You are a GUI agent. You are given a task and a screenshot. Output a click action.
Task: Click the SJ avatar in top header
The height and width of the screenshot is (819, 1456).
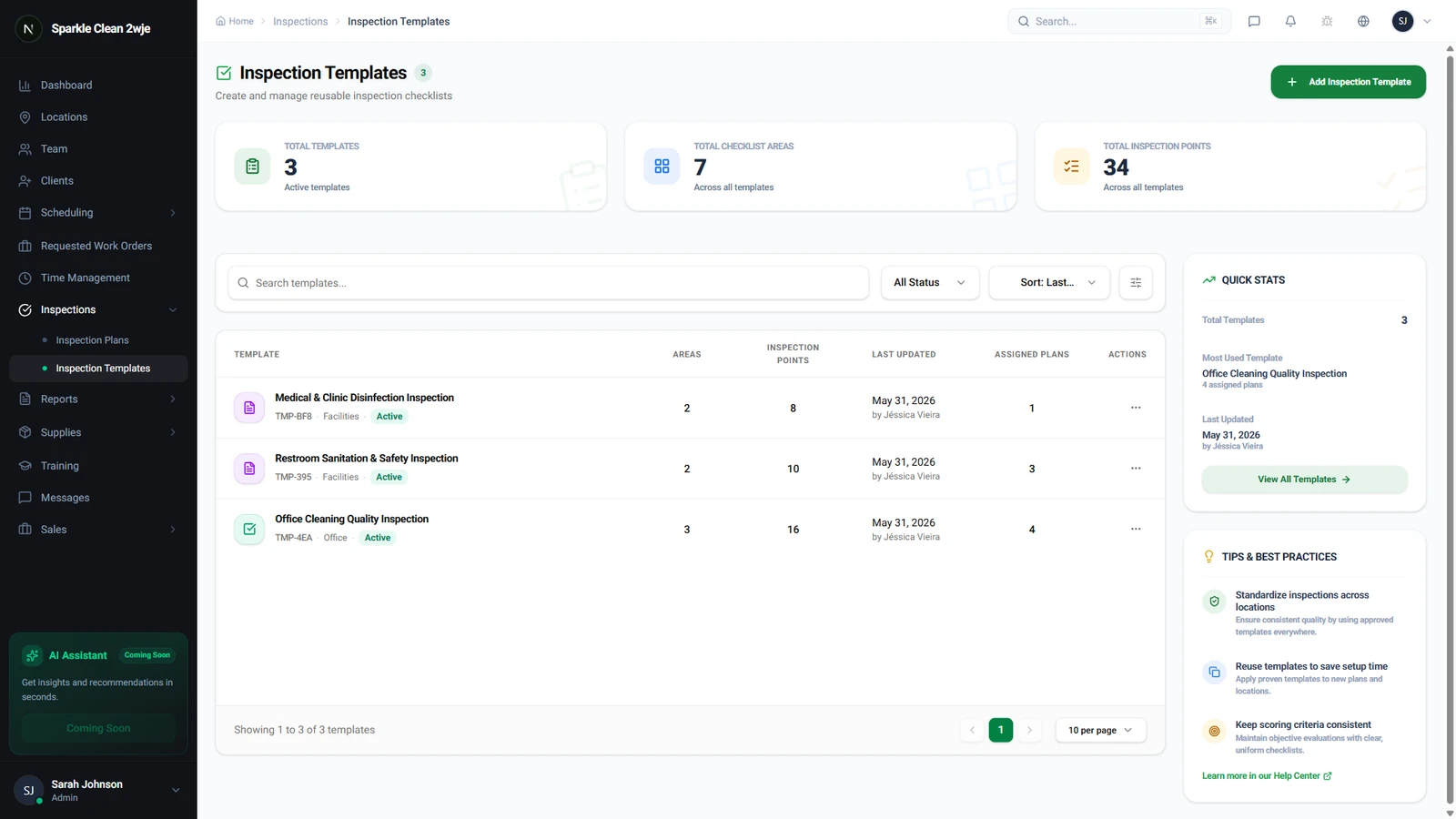click(1402, 21)
